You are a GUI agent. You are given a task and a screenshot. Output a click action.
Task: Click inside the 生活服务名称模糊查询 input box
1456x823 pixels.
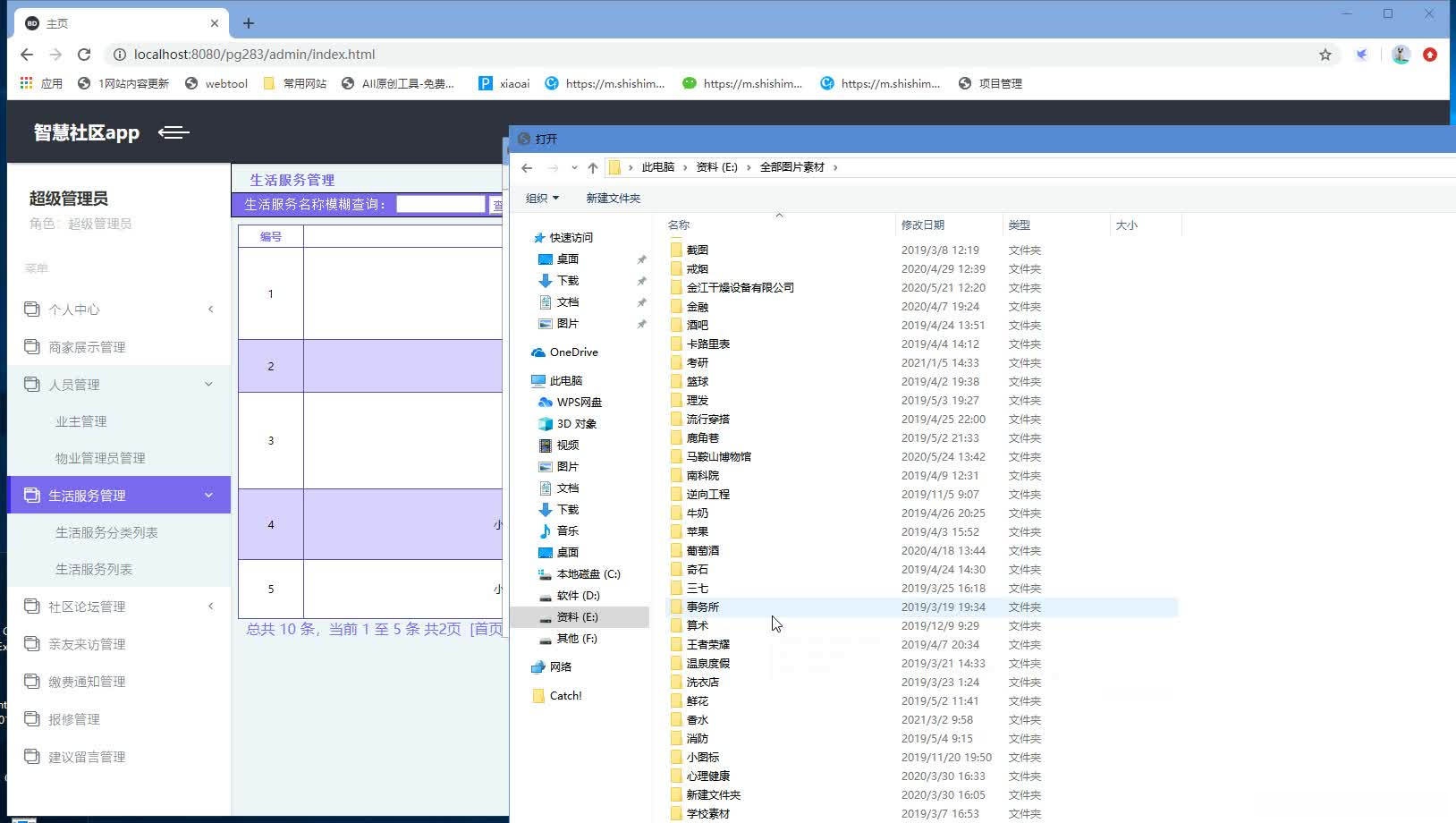click(439, 204)
